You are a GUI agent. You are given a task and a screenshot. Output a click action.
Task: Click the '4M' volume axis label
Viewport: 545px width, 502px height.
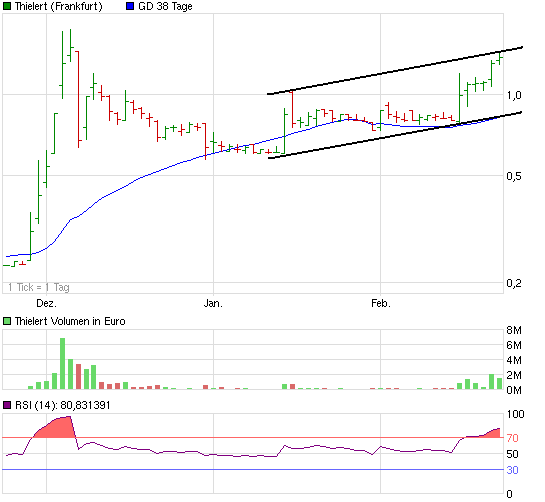tap(514, 360)
